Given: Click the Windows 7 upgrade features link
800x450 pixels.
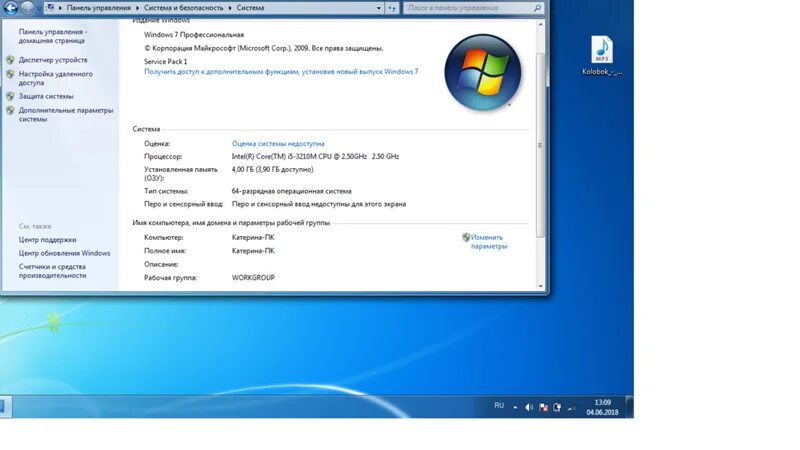Looking at the screenshot, I should pos(281,72).
